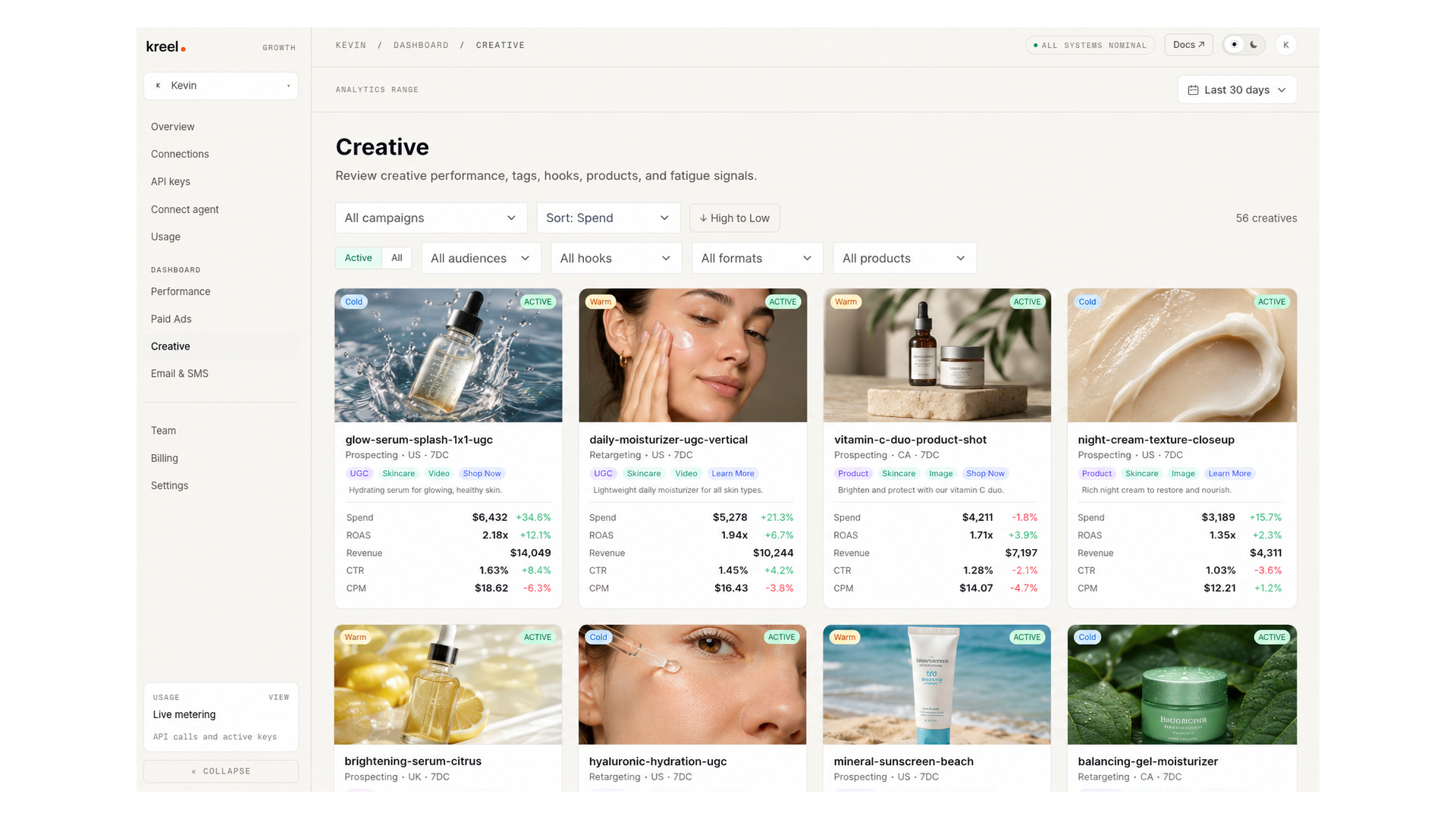Screen dimensions: 1456x819
Task: Click the kreel logo
Action: pos(165,46)
